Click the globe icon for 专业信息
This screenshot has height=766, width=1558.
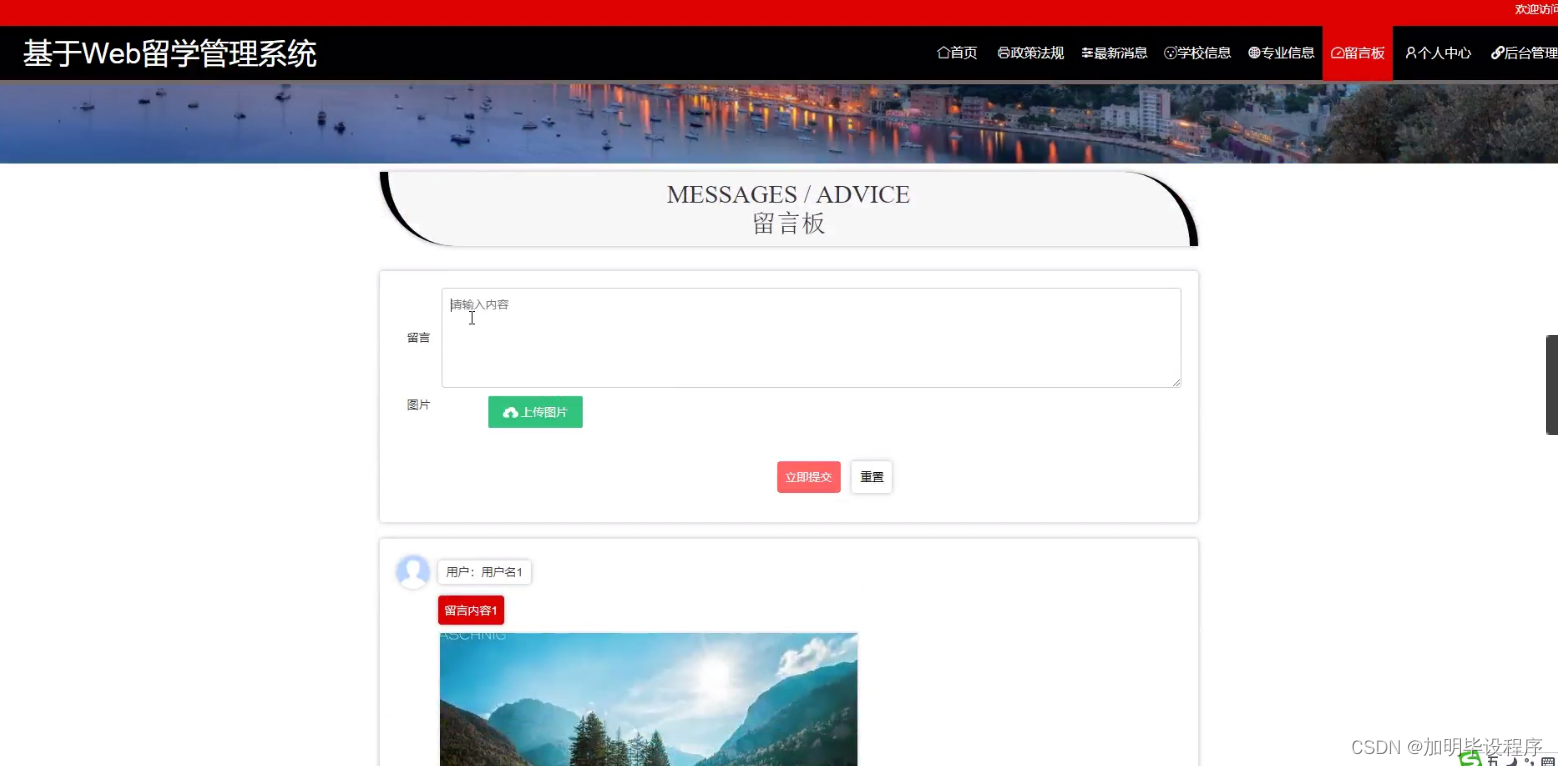pos(1253,53)
